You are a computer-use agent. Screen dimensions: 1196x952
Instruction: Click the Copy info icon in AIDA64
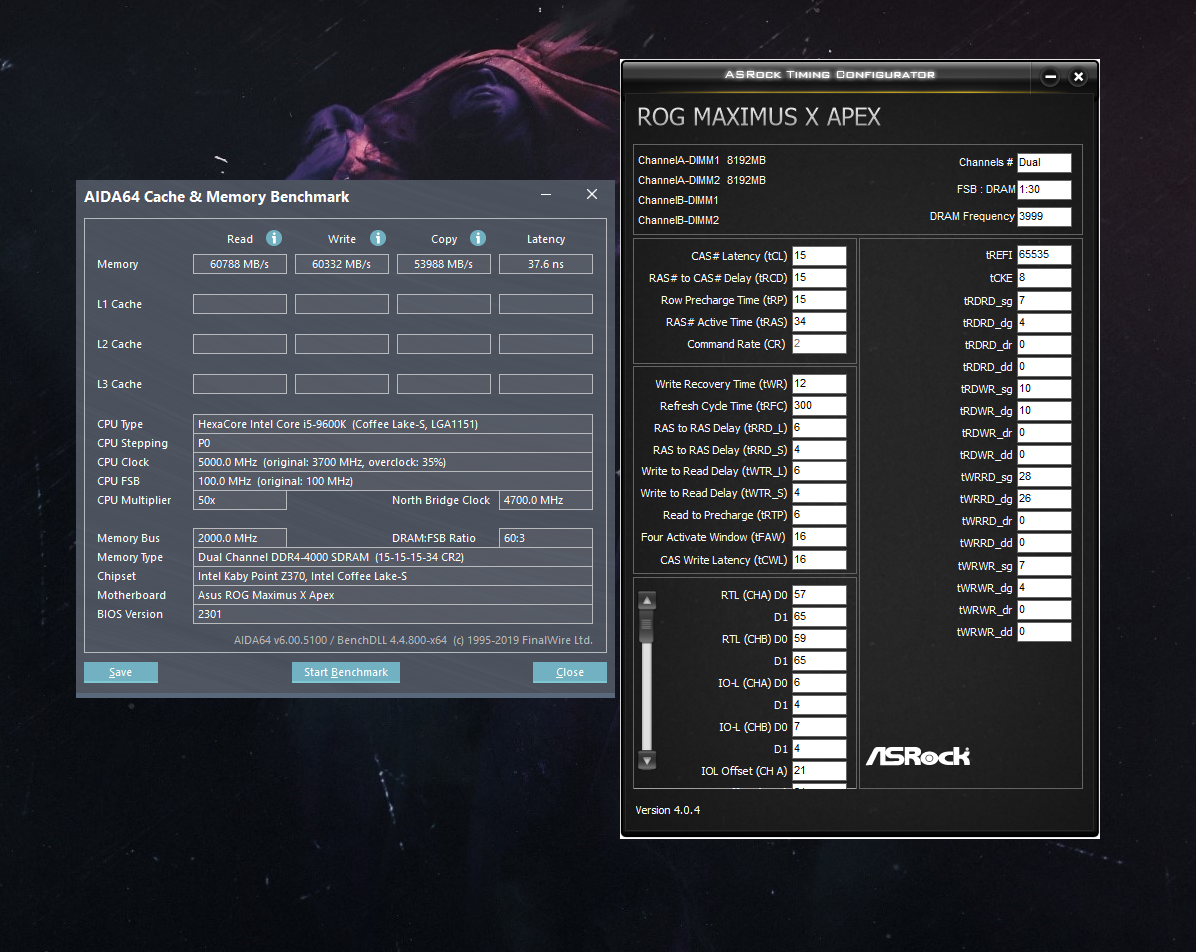pos(477,238)
